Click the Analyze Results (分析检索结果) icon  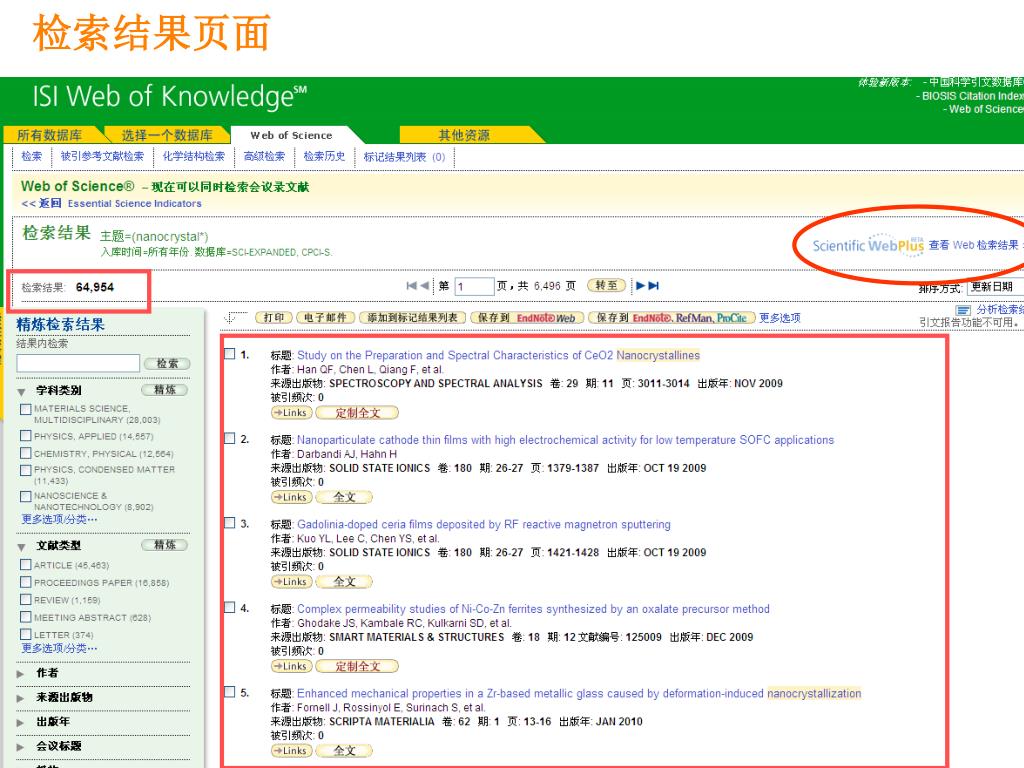click(963, 310)
